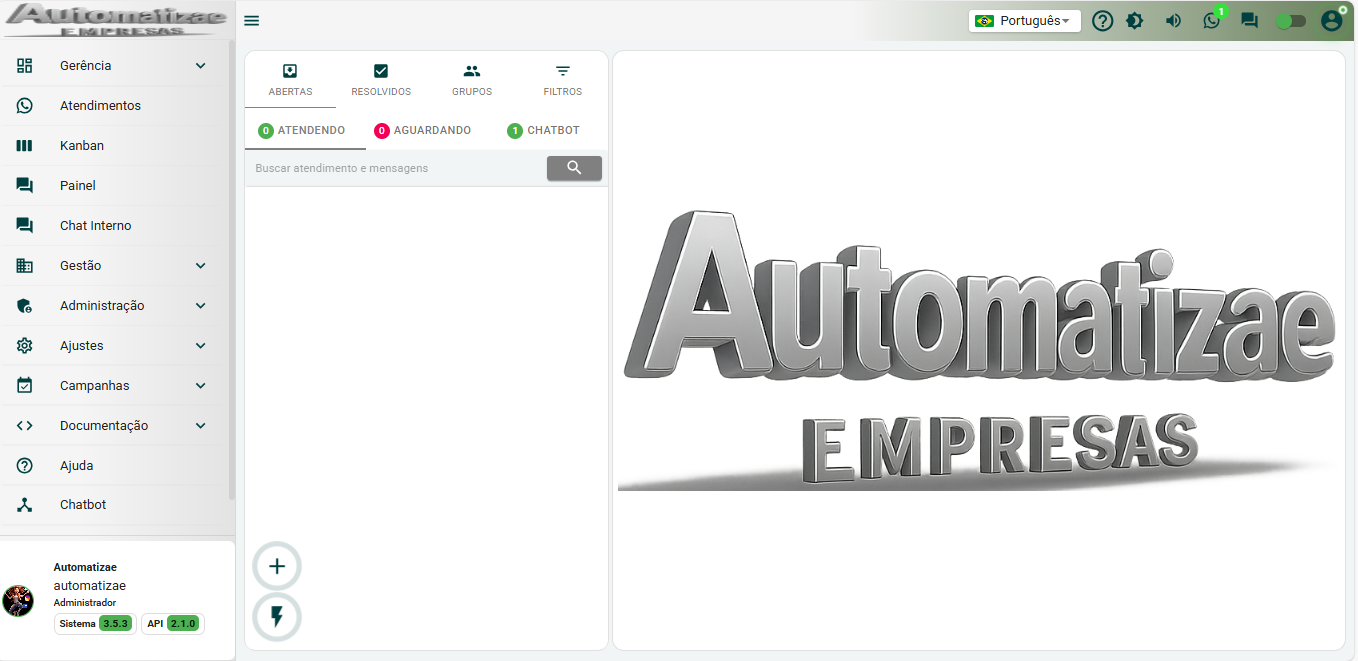Click the new ticket plus button
Viewport: 1358px width, 661px height.
pos(276,566)
